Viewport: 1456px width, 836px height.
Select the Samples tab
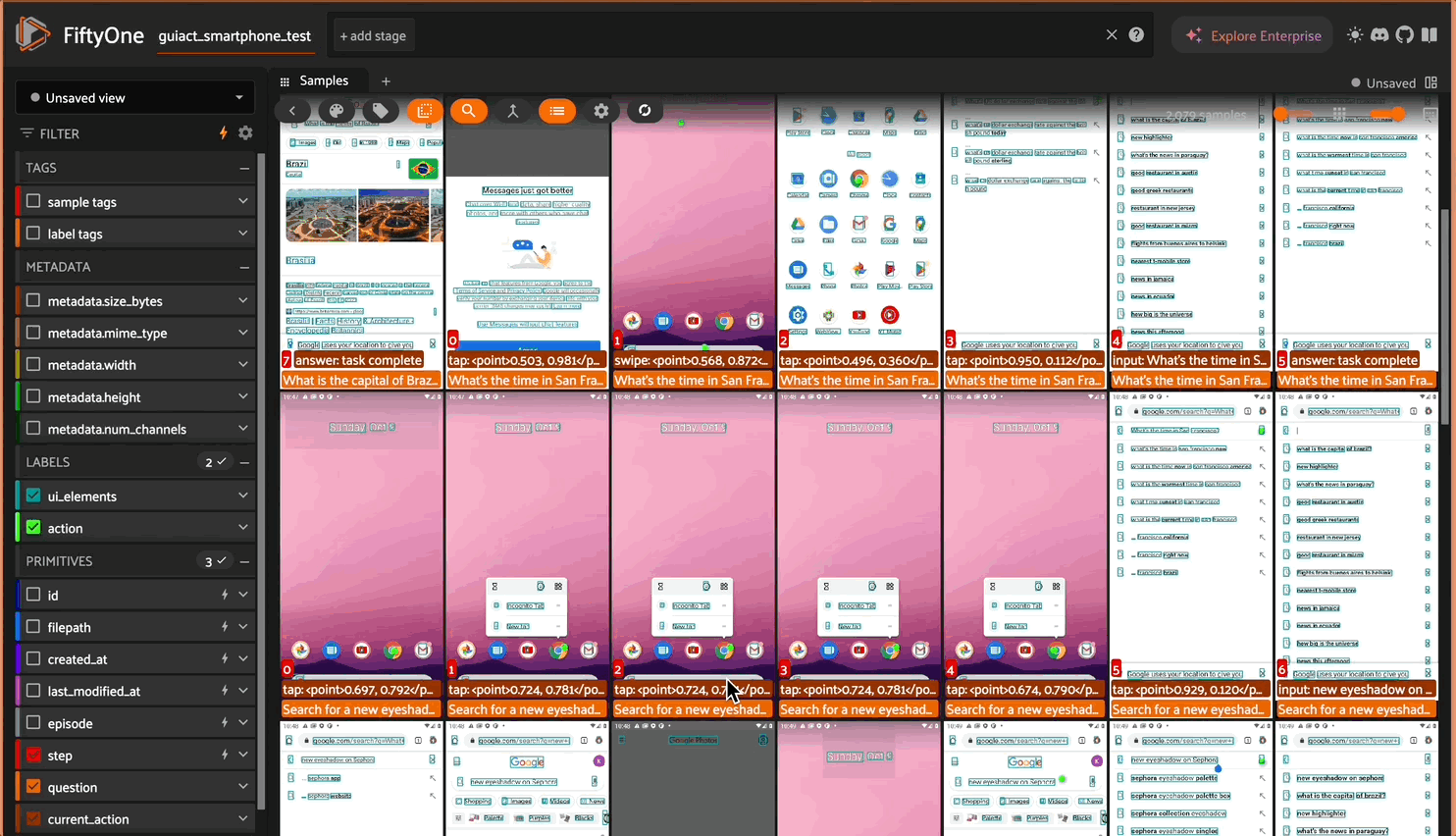[323, 81]
